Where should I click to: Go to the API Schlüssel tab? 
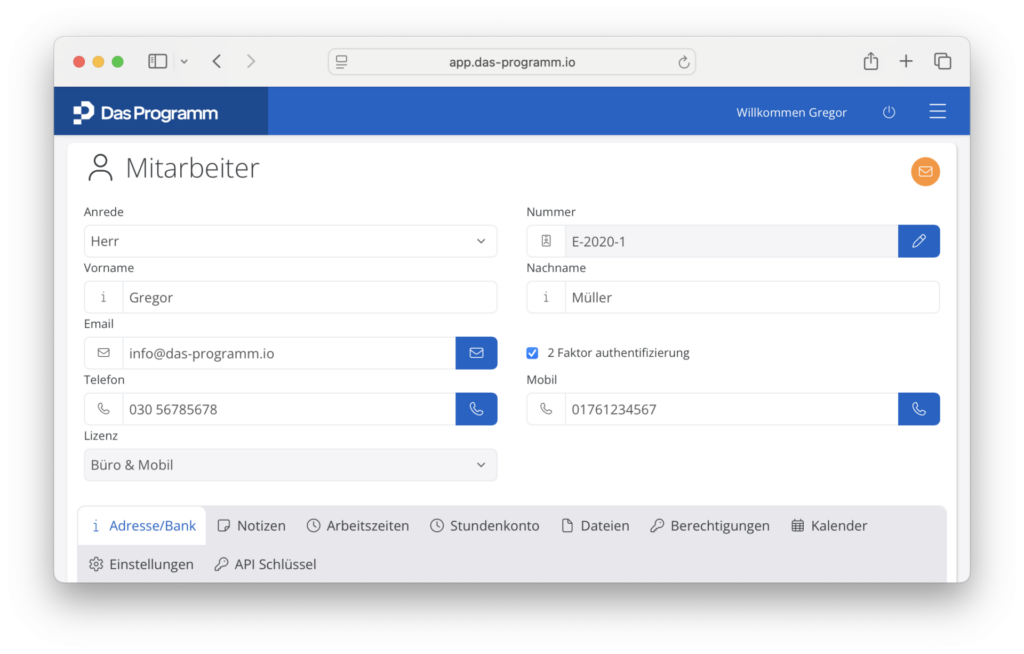coord(265,565)
